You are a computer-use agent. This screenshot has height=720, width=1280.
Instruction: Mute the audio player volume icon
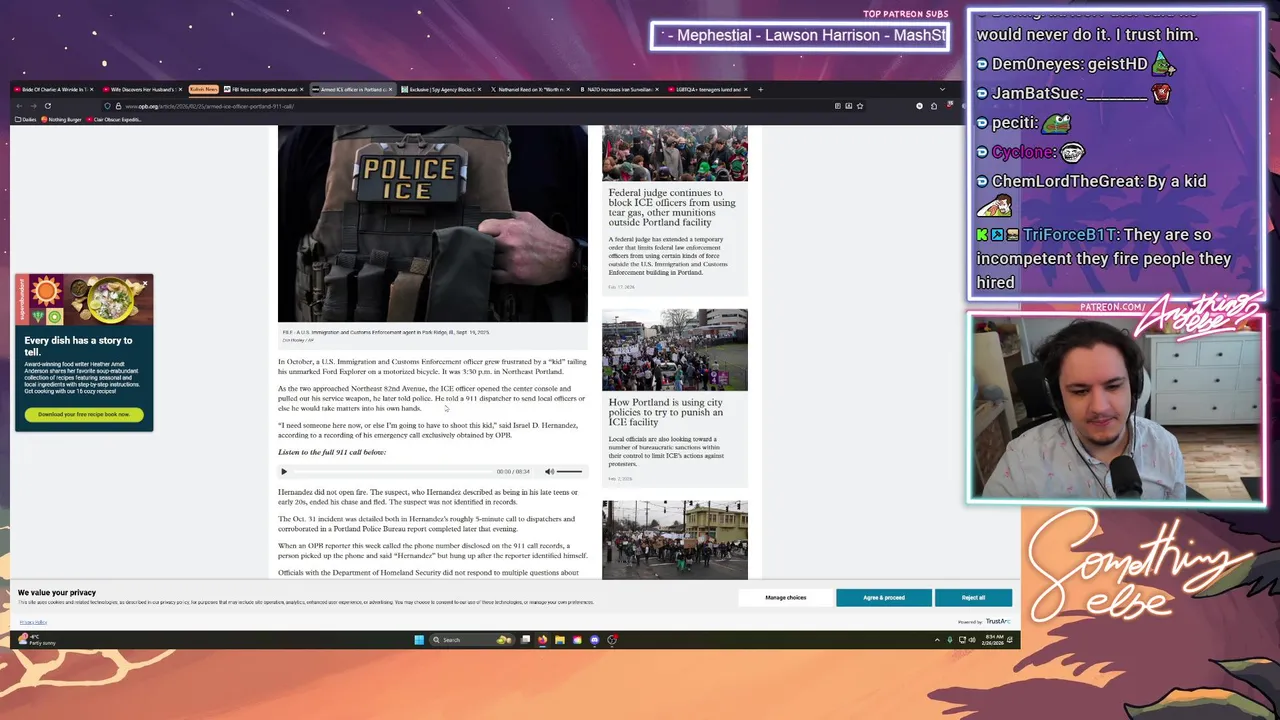(549, 471)
